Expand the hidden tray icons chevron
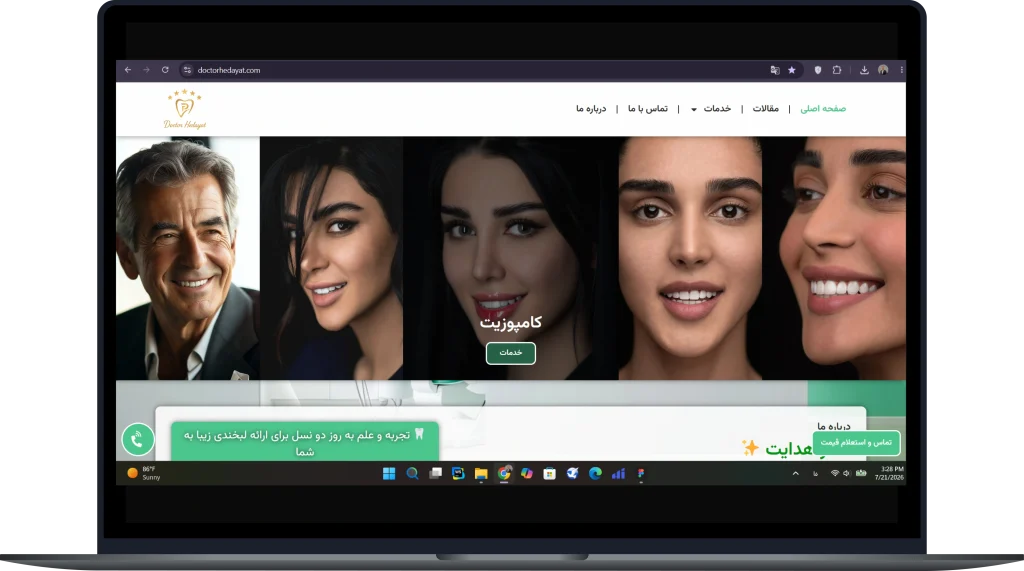 (x=795, y=474)
